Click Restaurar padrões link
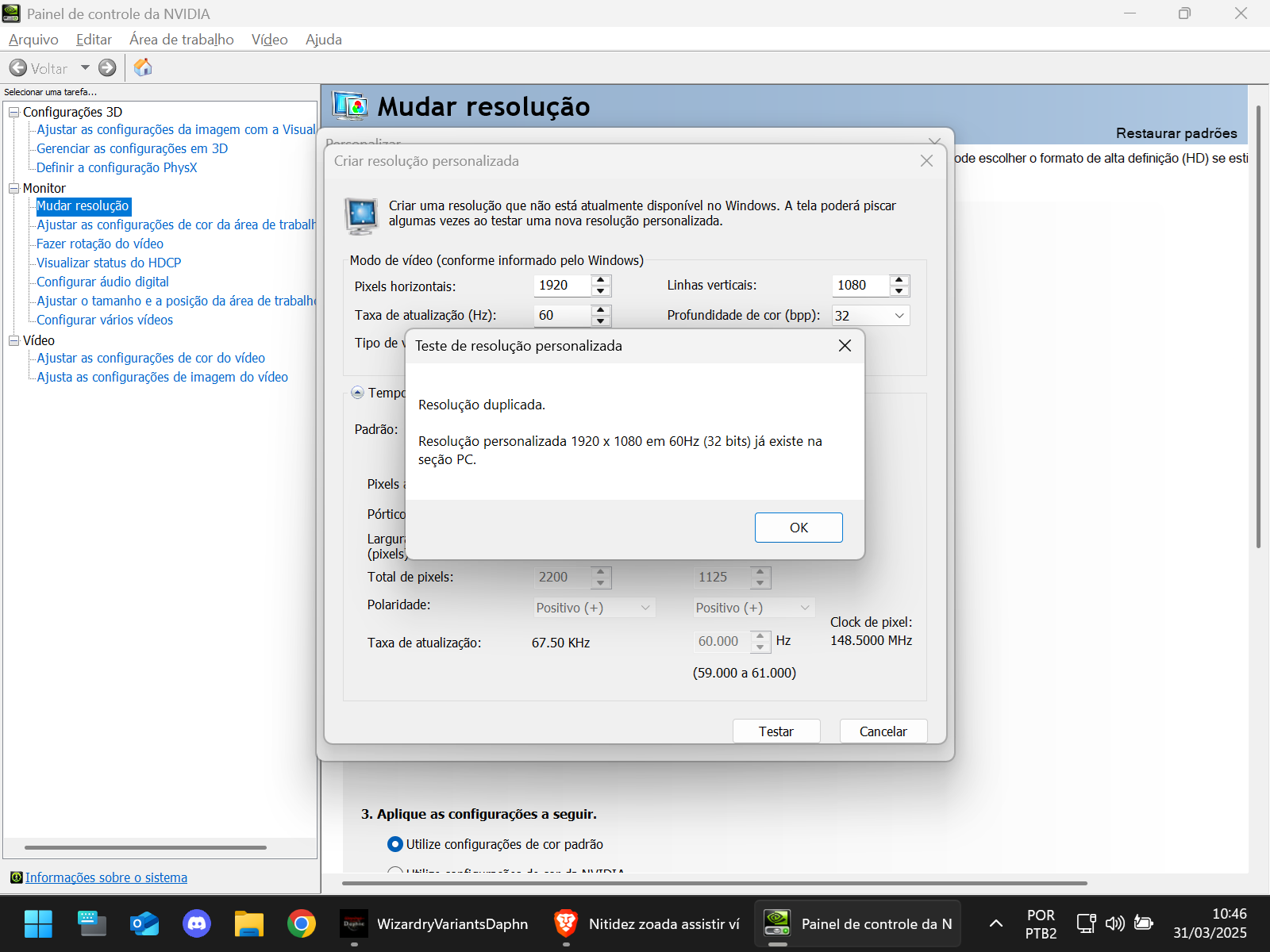The image size is (1270, 952). coord(1176,133)
